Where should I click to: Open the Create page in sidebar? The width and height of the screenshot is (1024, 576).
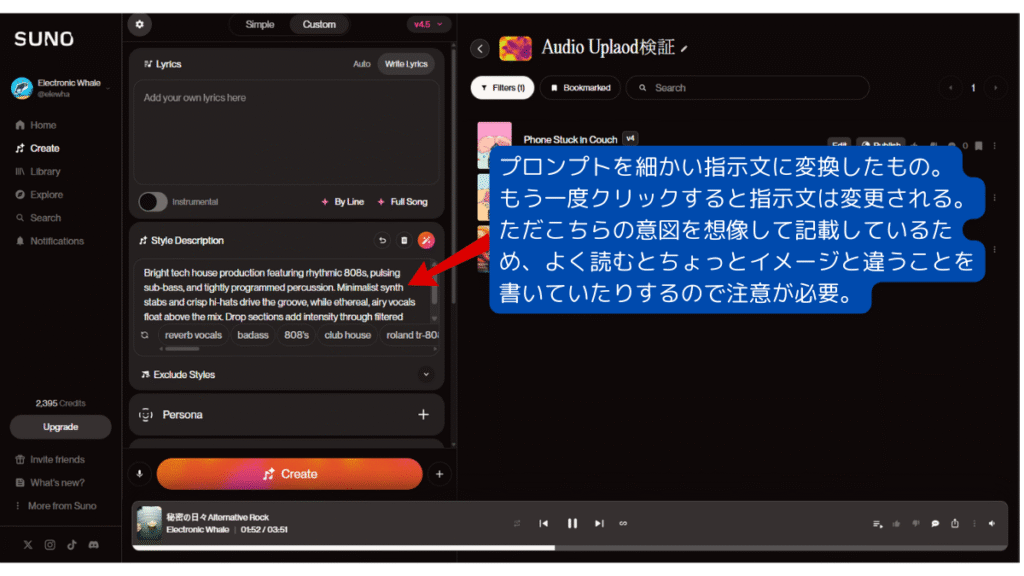pos(38,148)
